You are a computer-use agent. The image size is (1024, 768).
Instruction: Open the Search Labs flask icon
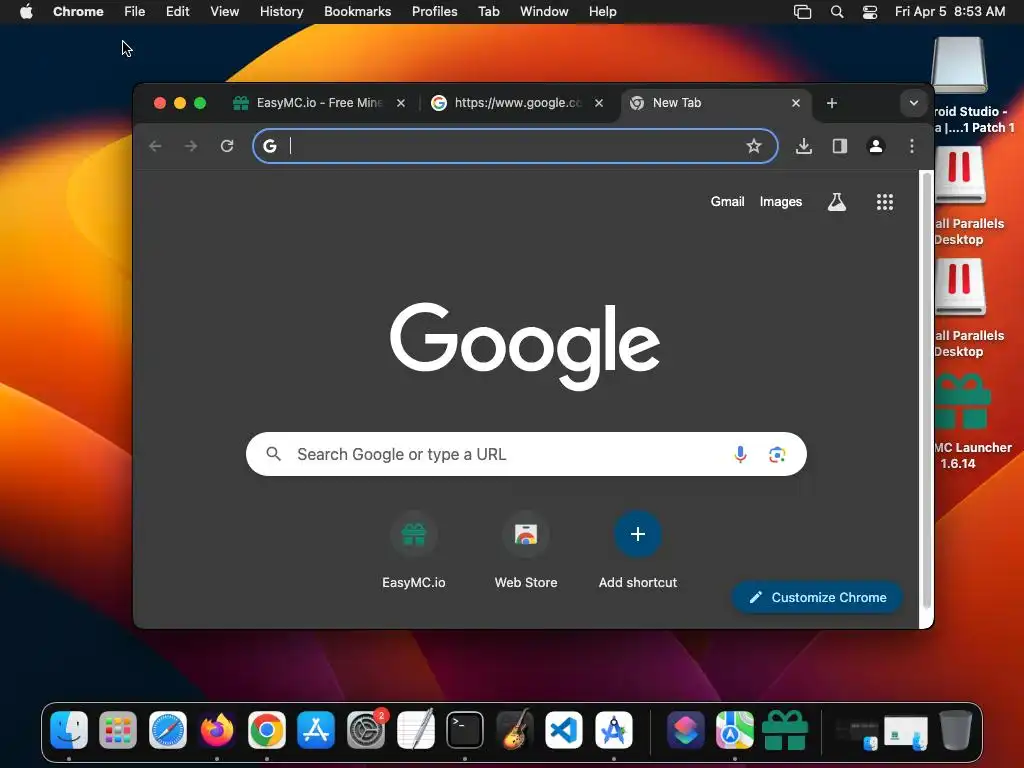coord(837,202)
